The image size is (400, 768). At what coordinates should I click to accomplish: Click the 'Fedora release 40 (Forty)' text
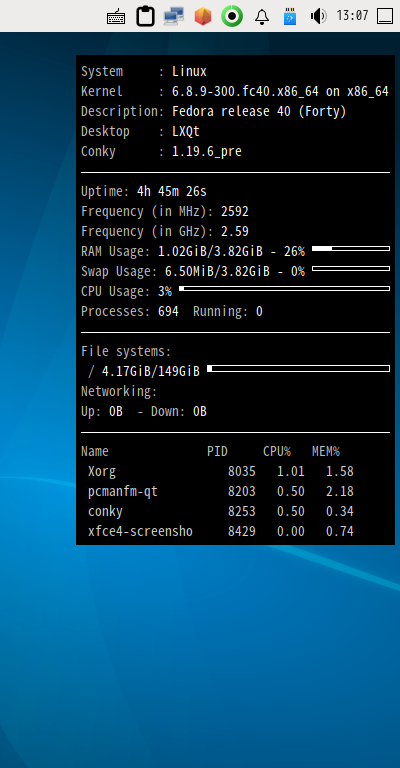[x=259, y=112]
